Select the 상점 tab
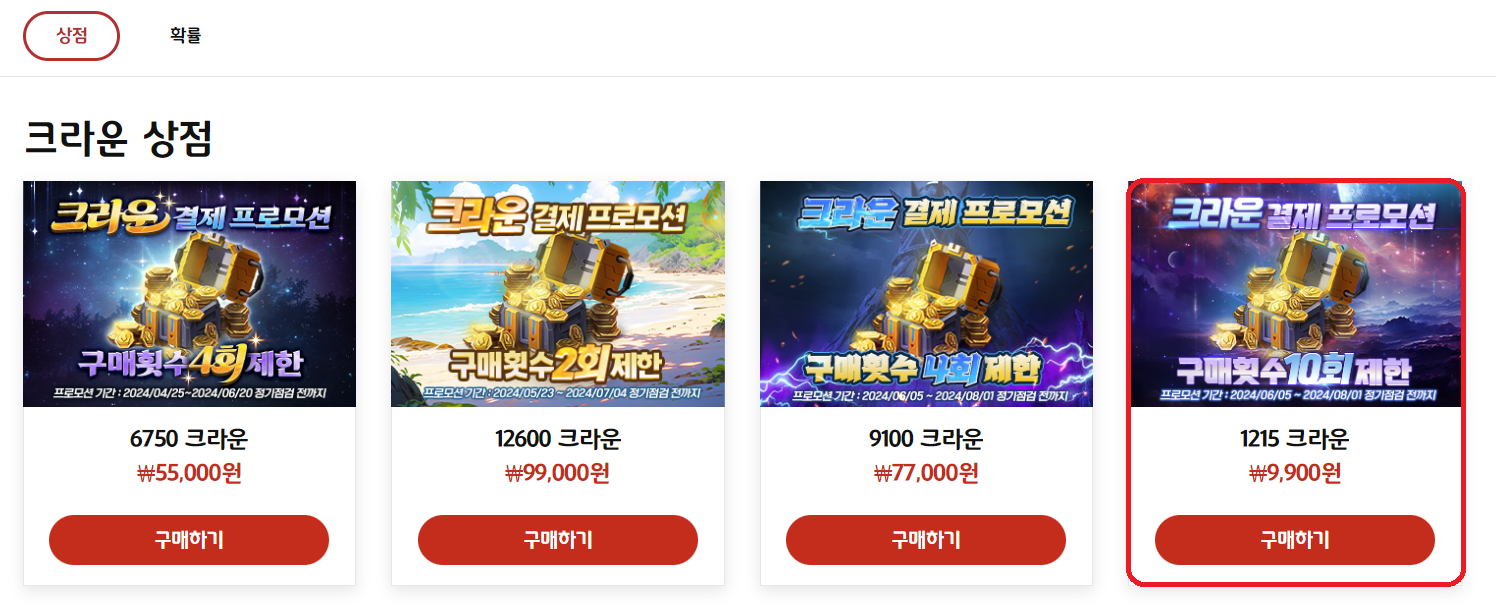 click(x=71, y=36)
